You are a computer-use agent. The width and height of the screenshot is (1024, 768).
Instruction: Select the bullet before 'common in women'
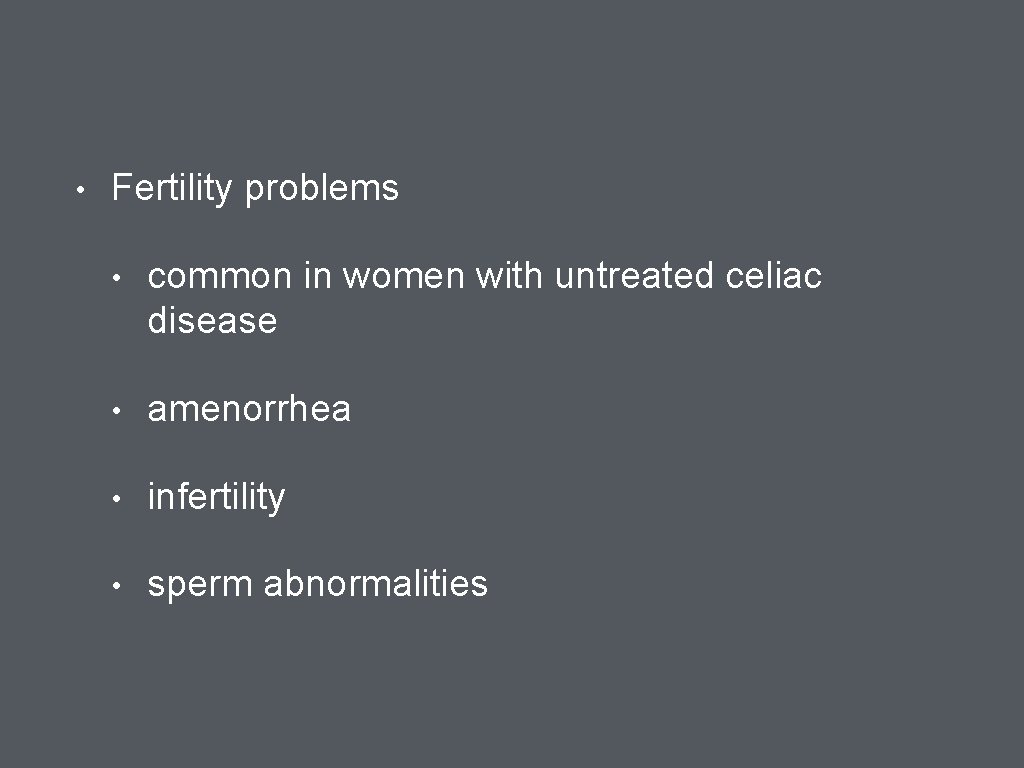tap(116, 278)
